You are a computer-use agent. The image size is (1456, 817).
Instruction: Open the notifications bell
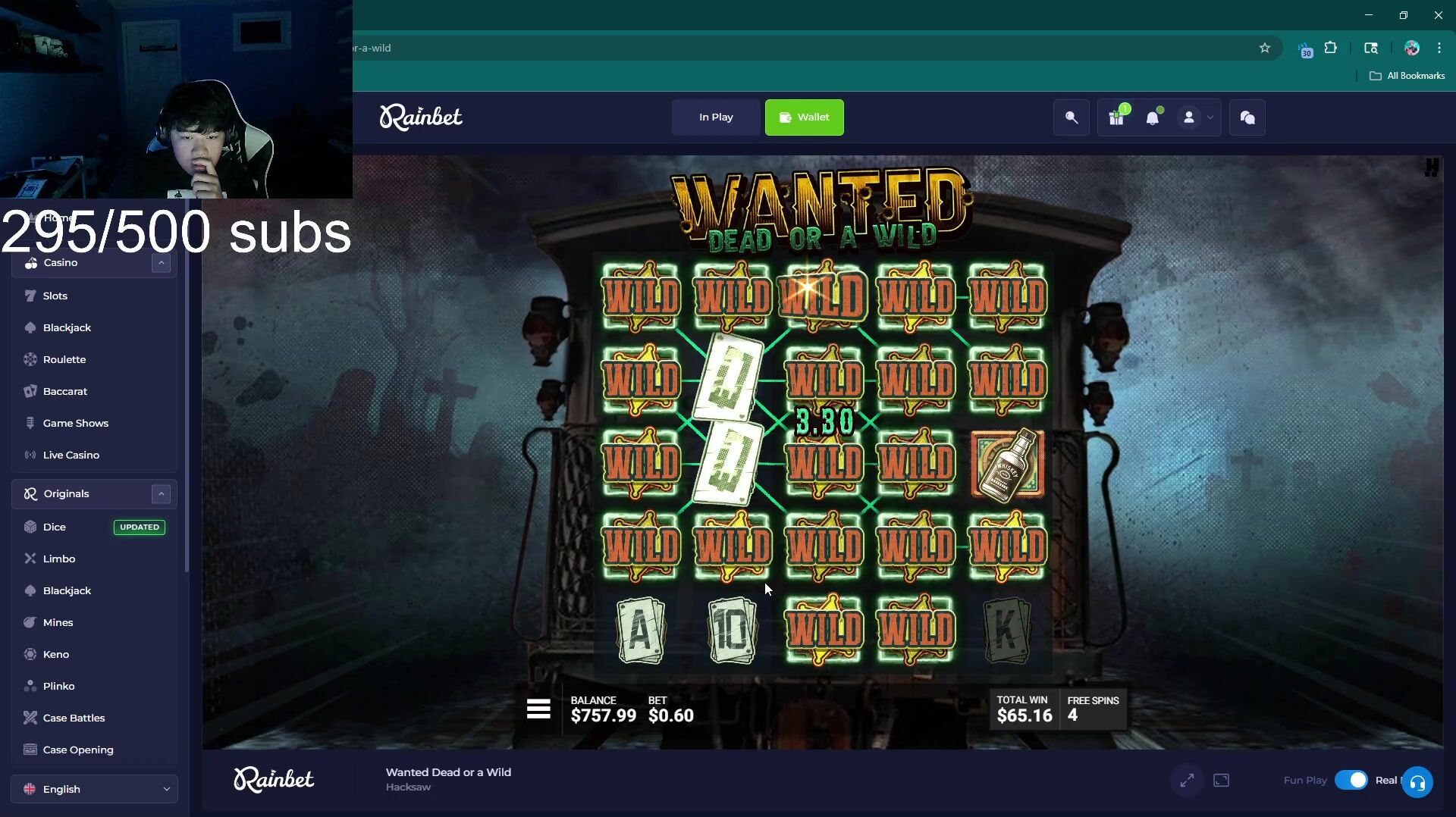pyautogui.click(x=1153, y=117)
